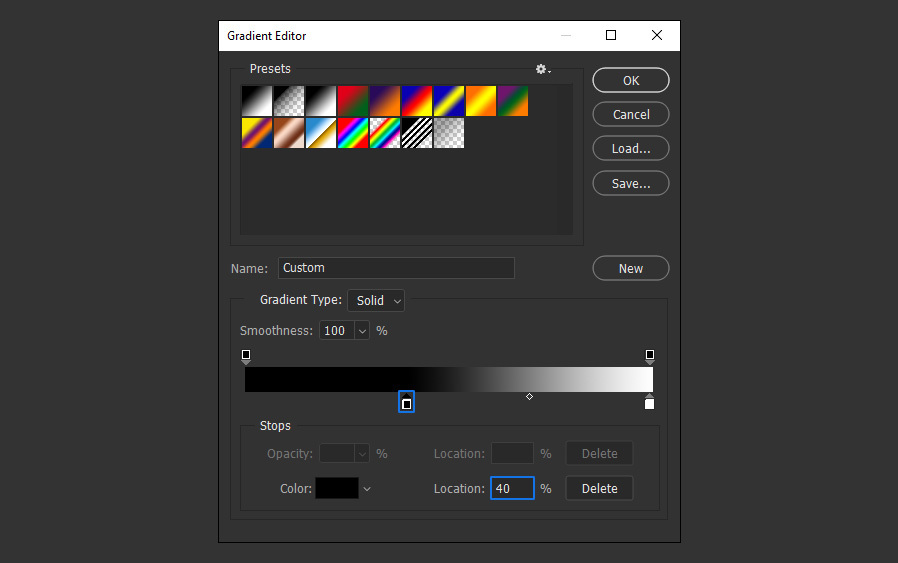Select the Chrome gradient preset
The image size is (898, 563).
321,133
